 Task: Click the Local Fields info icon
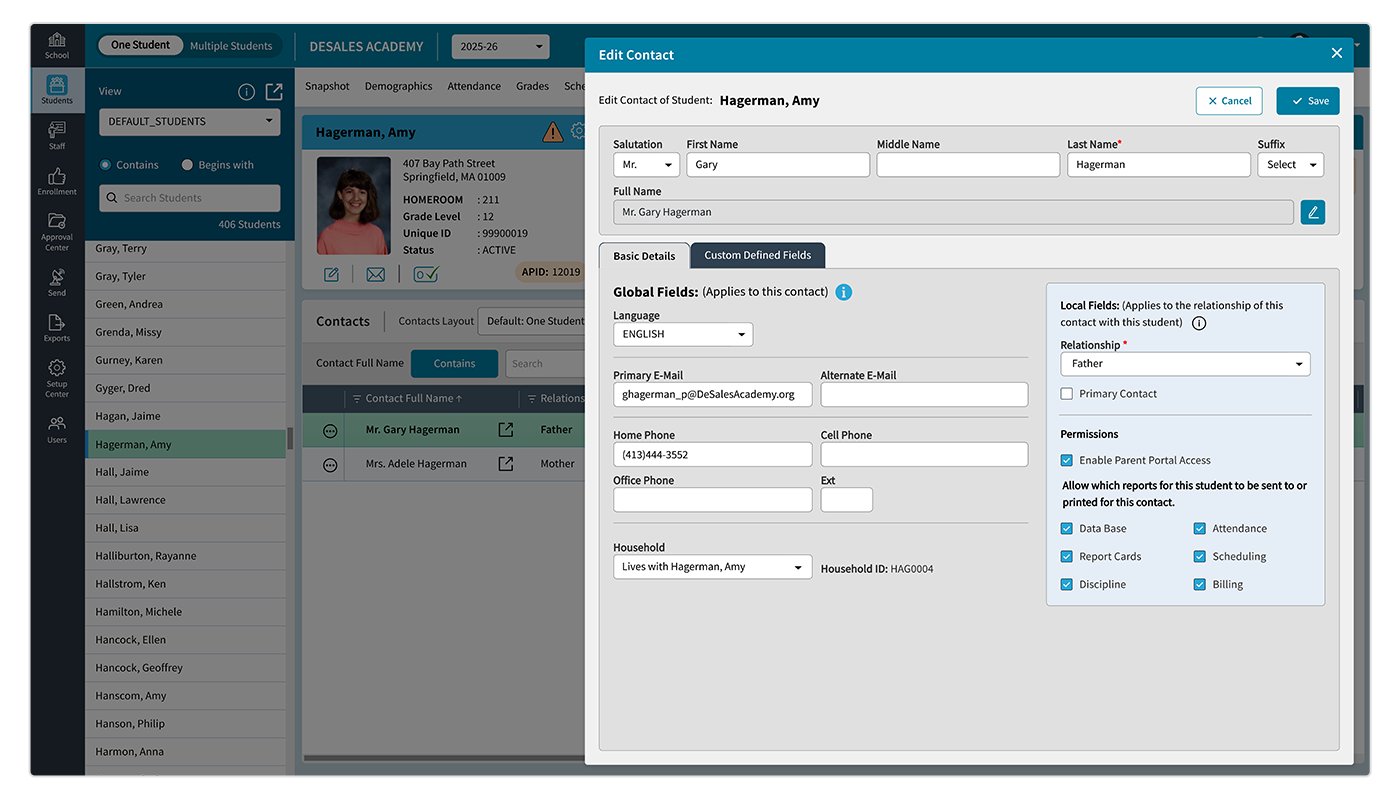pos(1199,323)
